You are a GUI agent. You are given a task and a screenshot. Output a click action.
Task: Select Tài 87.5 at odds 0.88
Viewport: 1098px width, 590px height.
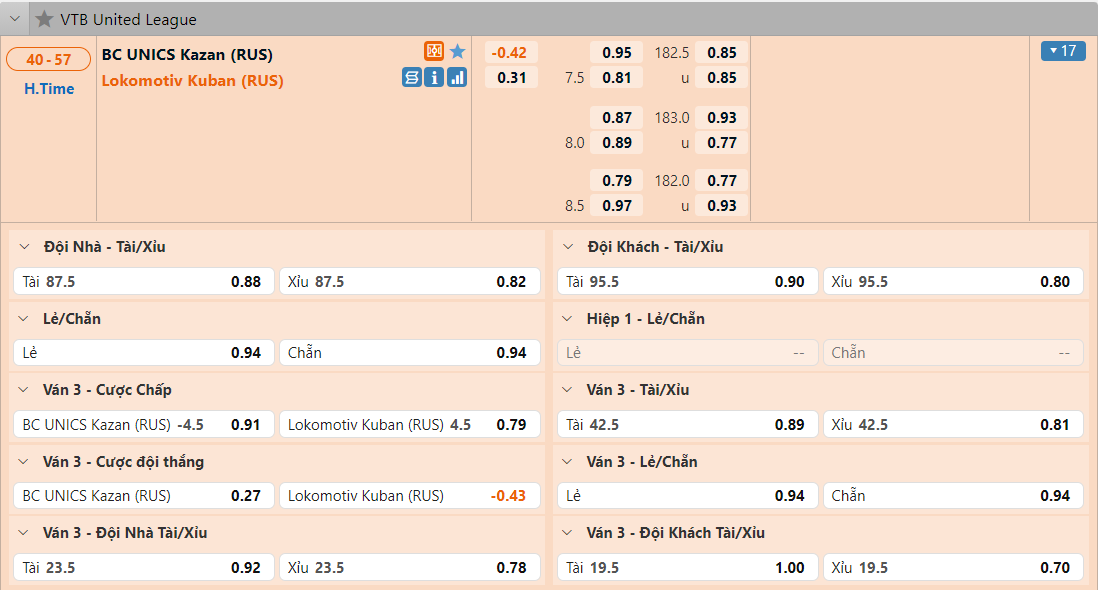click(143, 282)
